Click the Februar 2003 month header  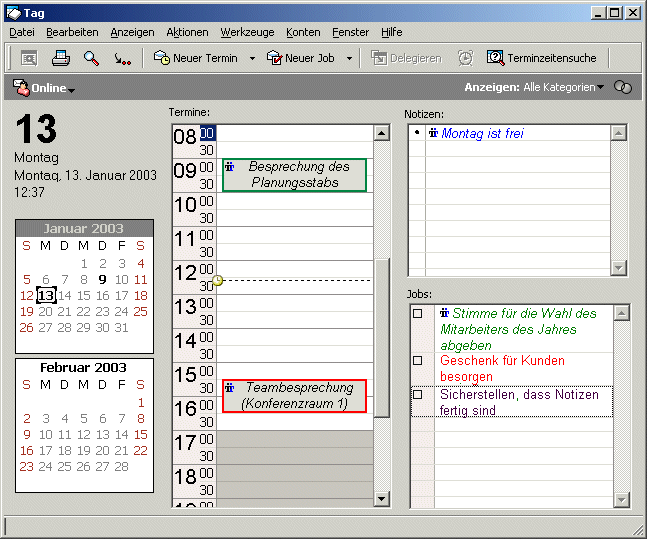(x=84, y=367)
